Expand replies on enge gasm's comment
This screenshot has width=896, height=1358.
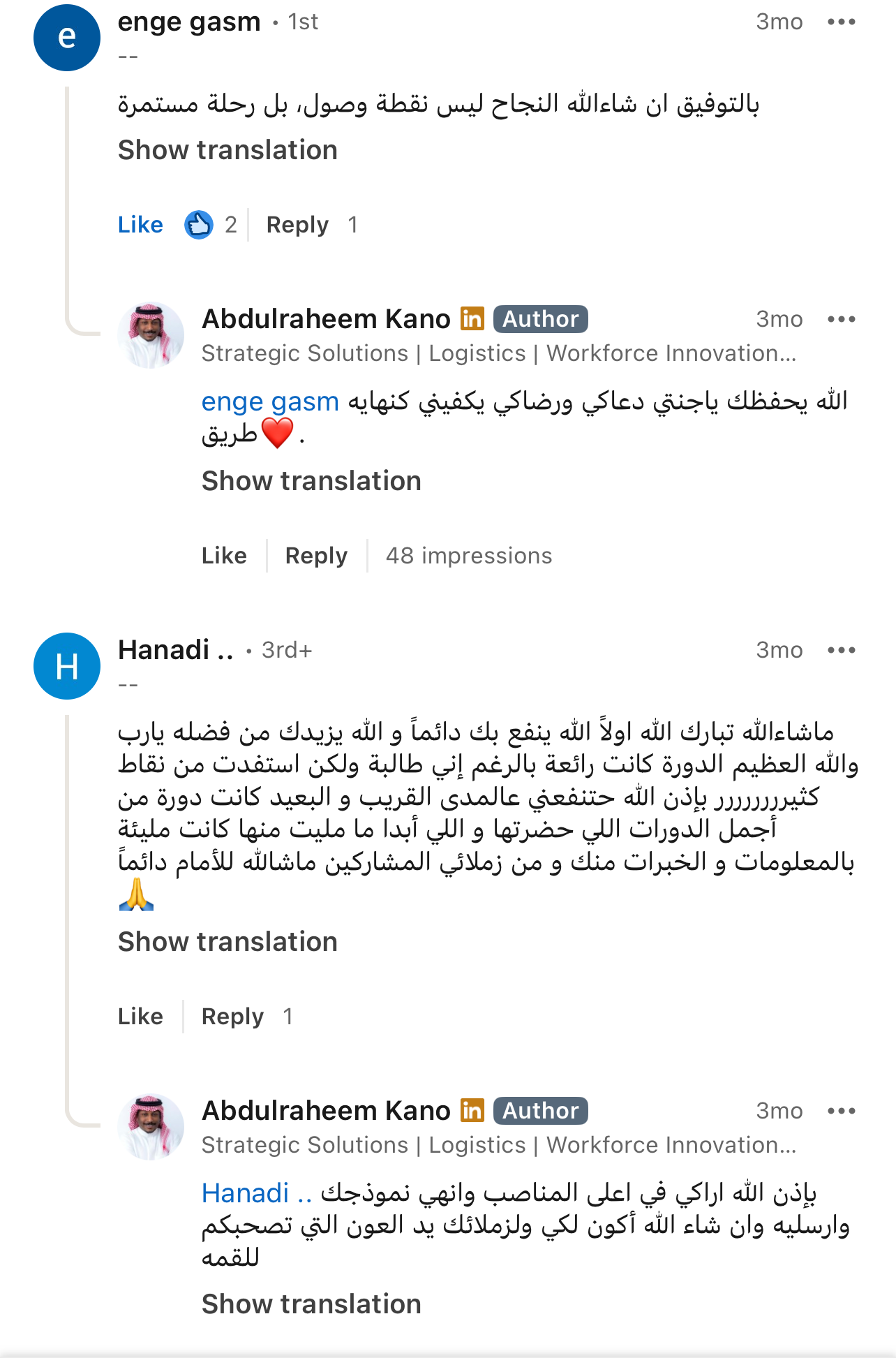click(353, 224)
